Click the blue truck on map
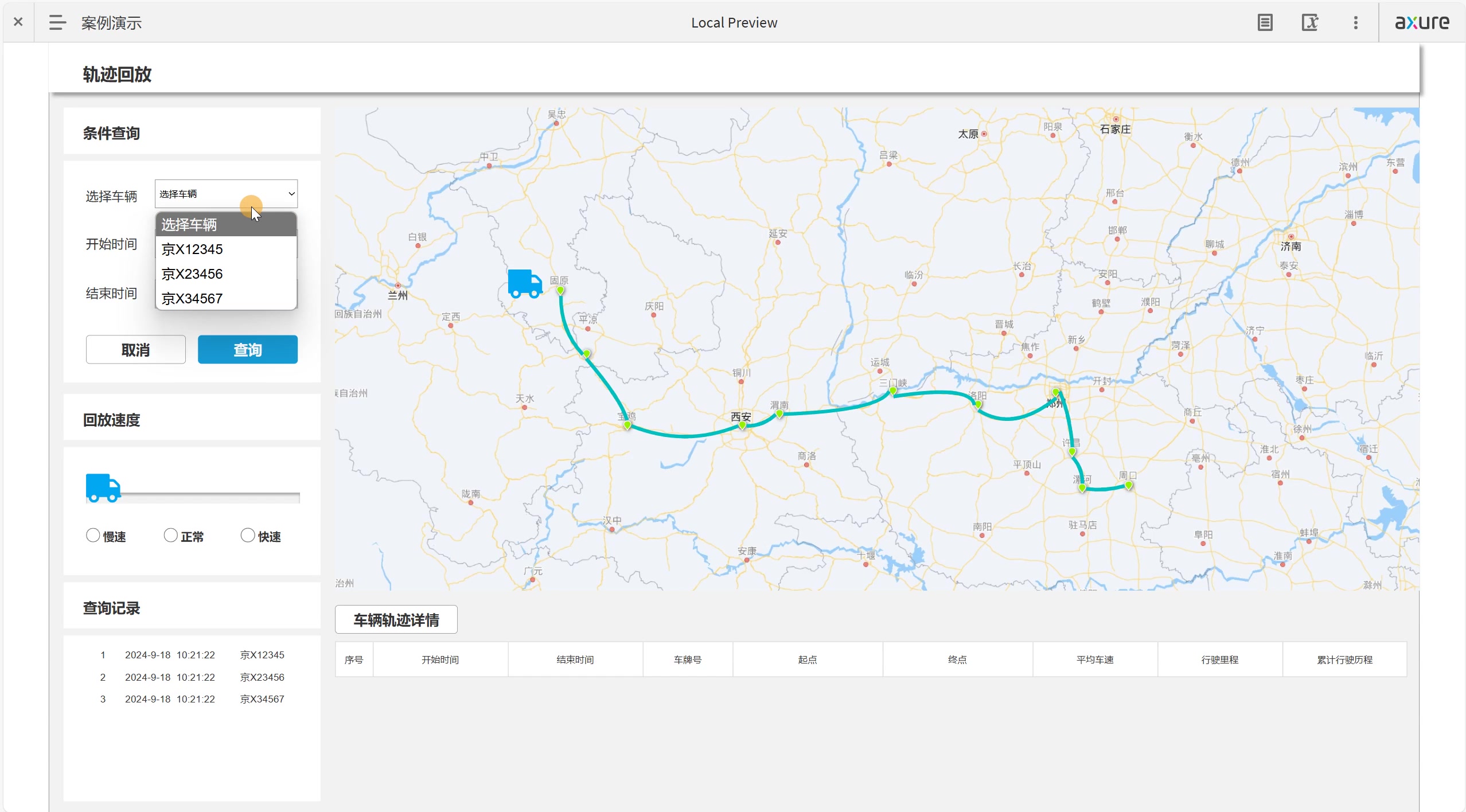 (524, 283)
